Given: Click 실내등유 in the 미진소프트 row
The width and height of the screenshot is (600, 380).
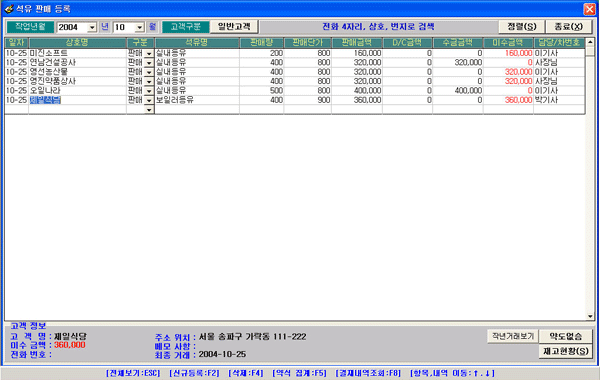Looking at the screenshot, I should click(x=197, y=53).
